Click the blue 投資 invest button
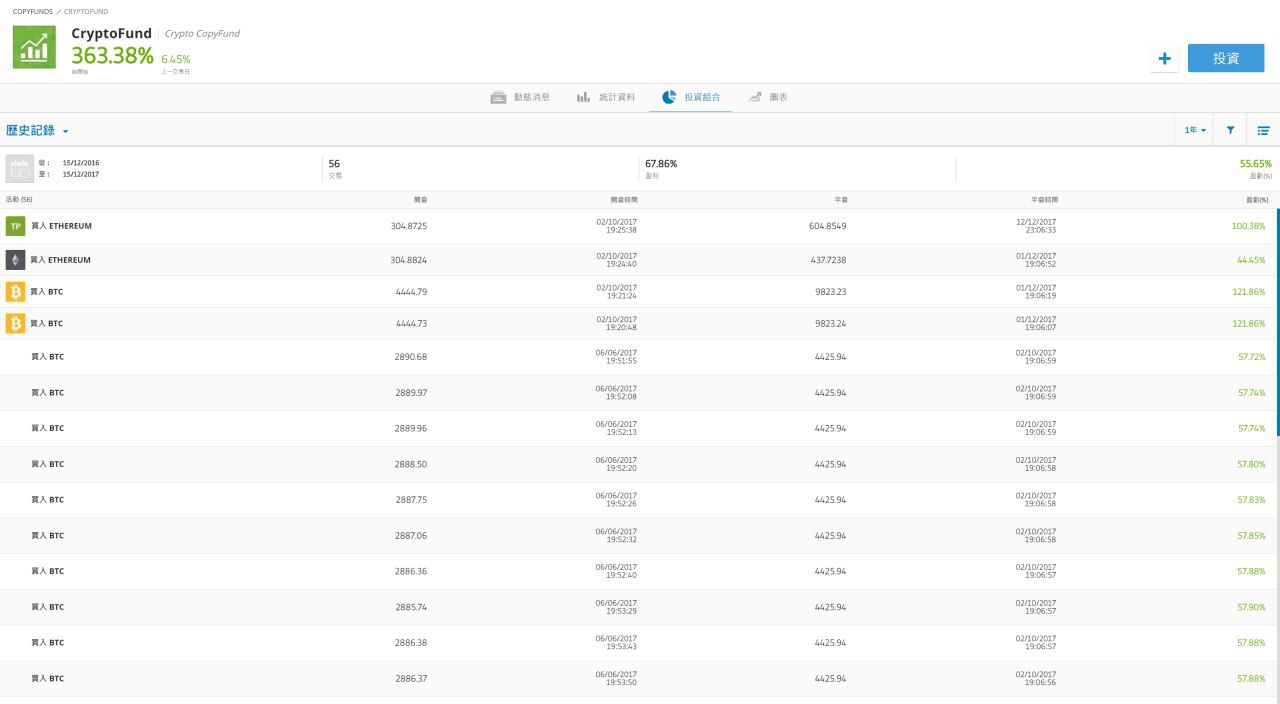 click(x=1226, y=58)
